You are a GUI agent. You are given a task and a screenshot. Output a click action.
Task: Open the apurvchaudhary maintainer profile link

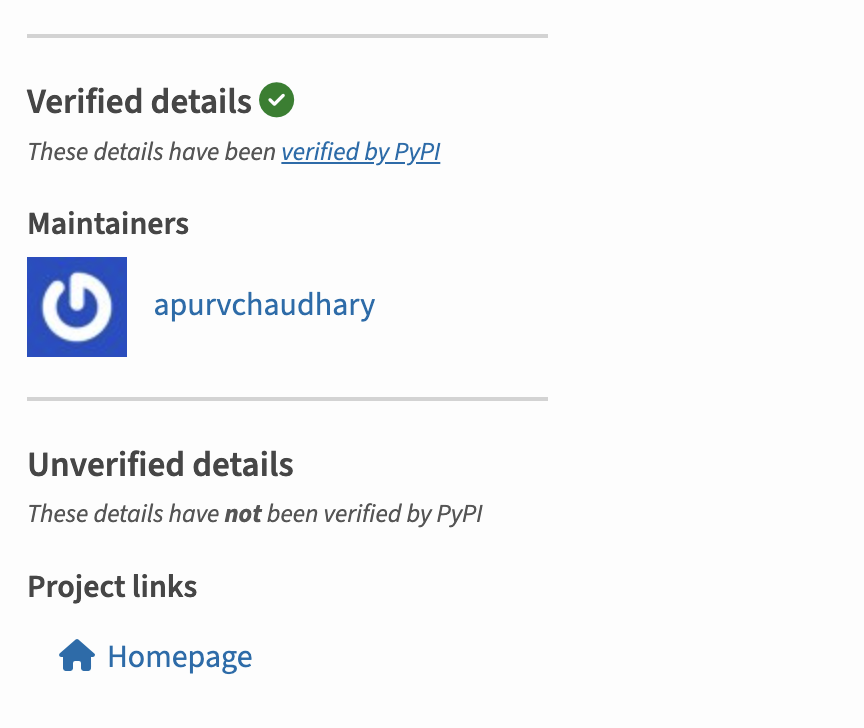pos(264,305)
